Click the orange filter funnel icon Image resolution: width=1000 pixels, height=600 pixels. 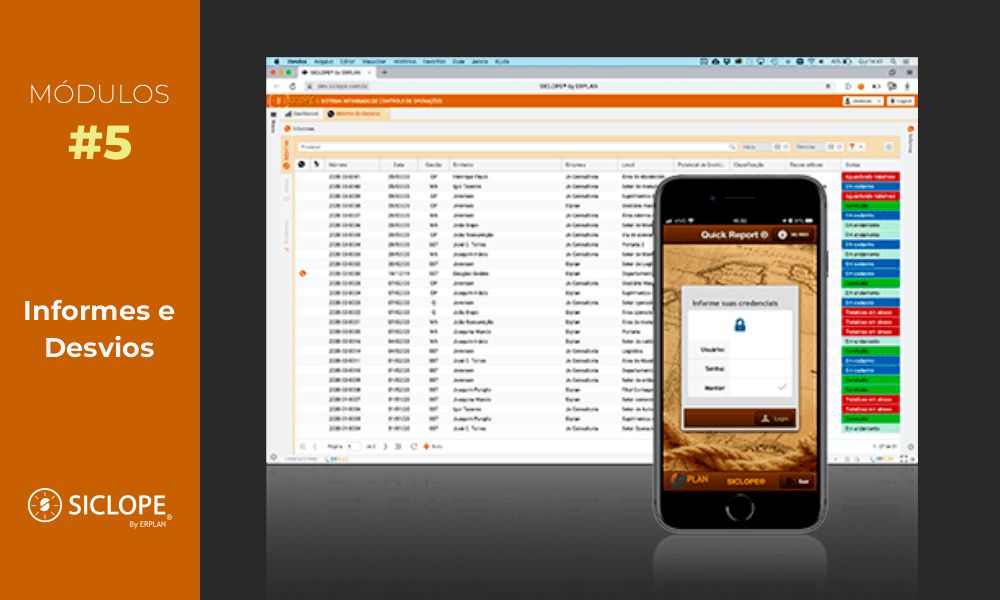[x=851, y=147]
